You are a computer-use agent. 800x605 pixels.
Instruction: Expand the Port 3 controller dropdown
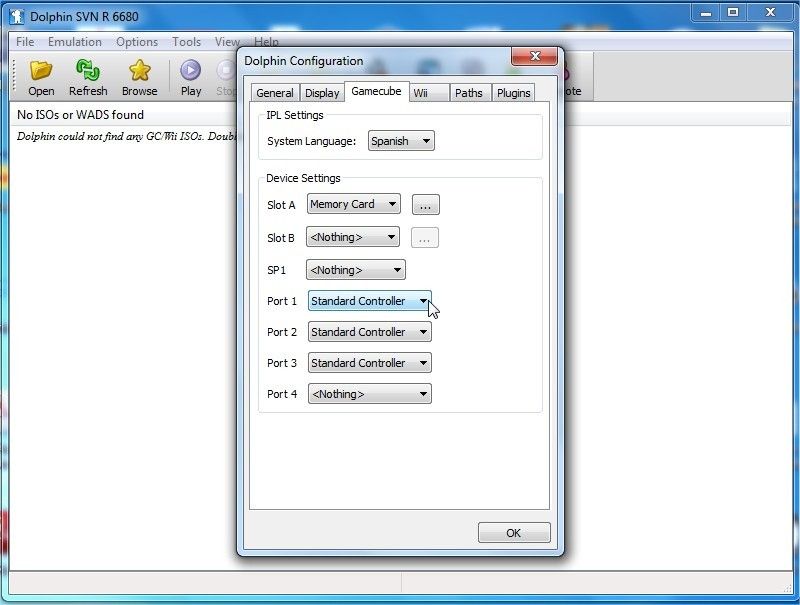pos(370,363)
